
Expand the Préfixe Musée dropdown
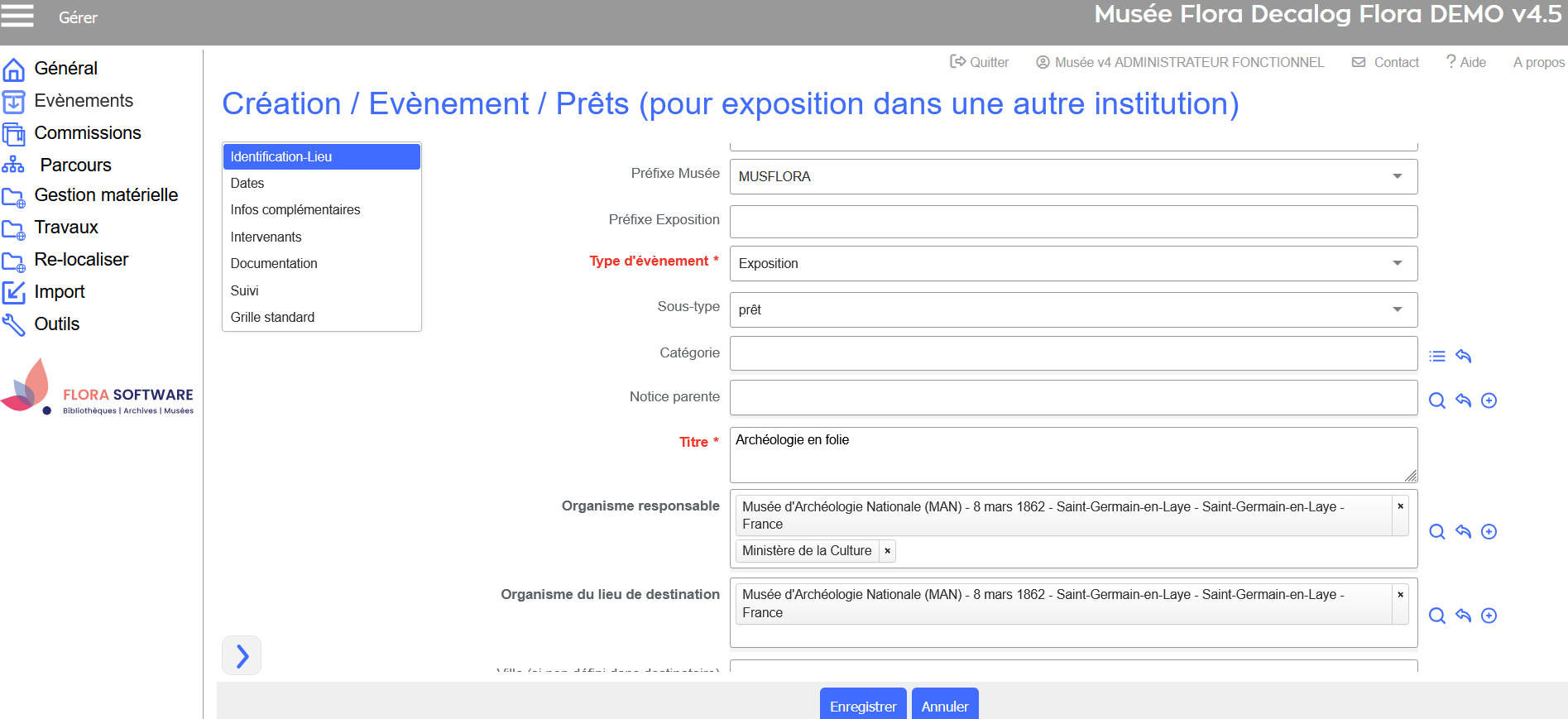(1397, 176)
